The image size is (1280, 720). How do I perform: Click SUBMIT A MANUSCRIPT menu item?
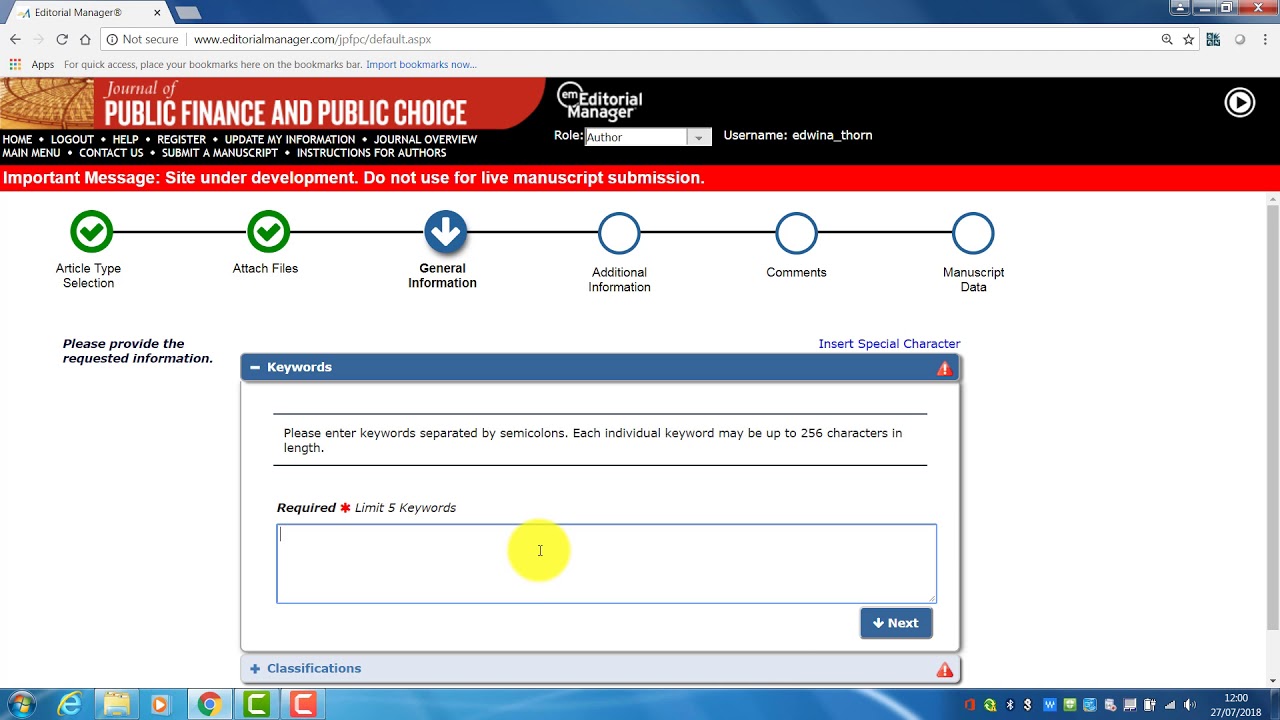[x=220, y=153]
